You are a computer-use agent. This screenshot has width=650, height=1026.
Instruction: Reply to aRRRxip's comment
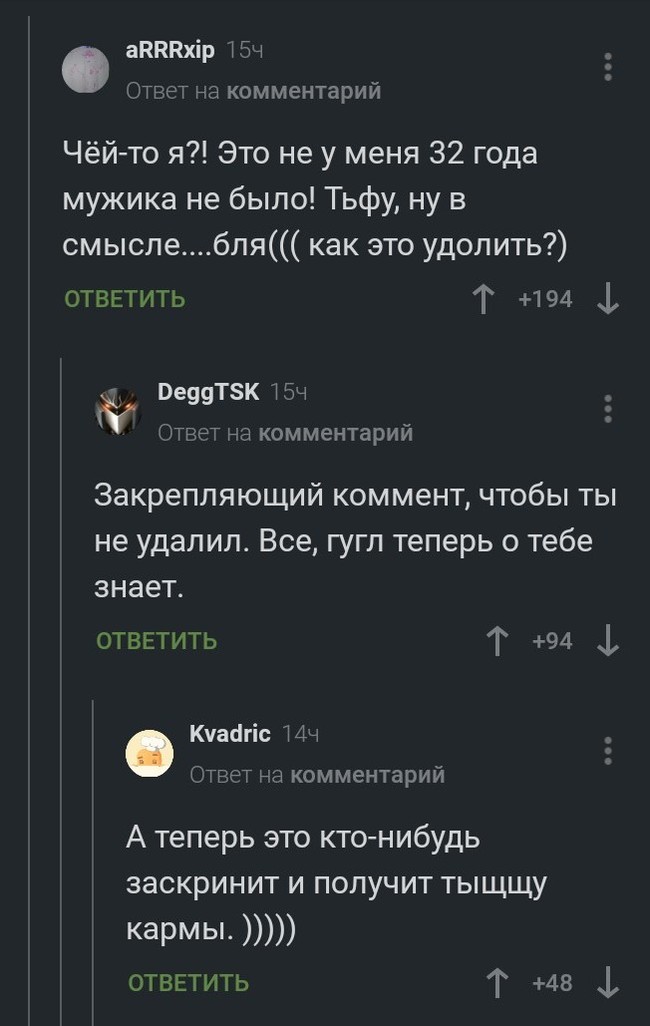(x=124, y=298)
